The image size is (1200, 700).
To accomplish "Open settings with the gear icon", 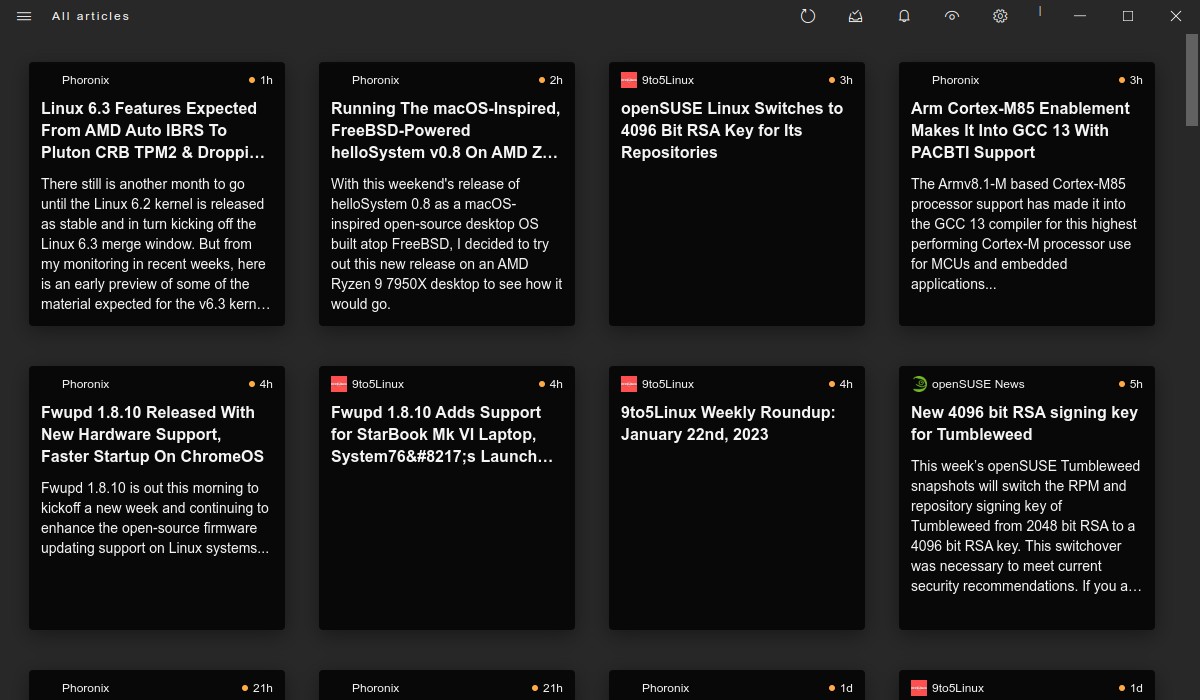I will coord(1000,16).
